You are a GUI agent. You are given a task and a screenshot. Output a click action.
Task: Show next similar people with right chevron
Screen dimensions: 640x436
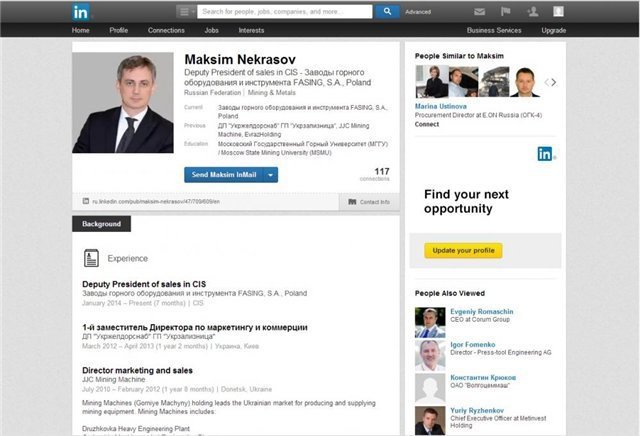[553, 82]
